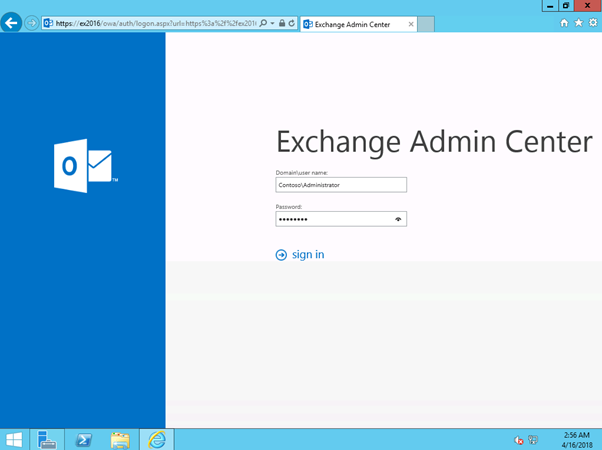
Task: Minimize the Internet Explorer window
Action: 550,6
